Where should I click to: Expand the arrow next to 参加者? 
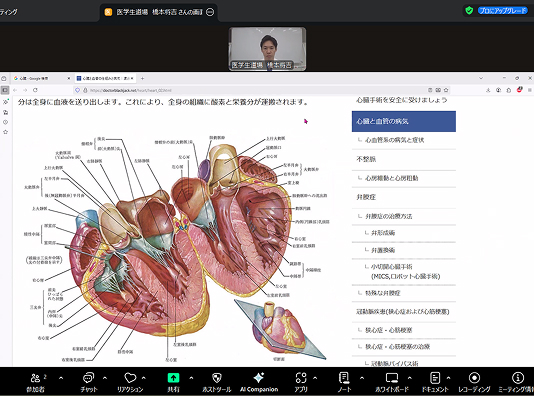61,378
